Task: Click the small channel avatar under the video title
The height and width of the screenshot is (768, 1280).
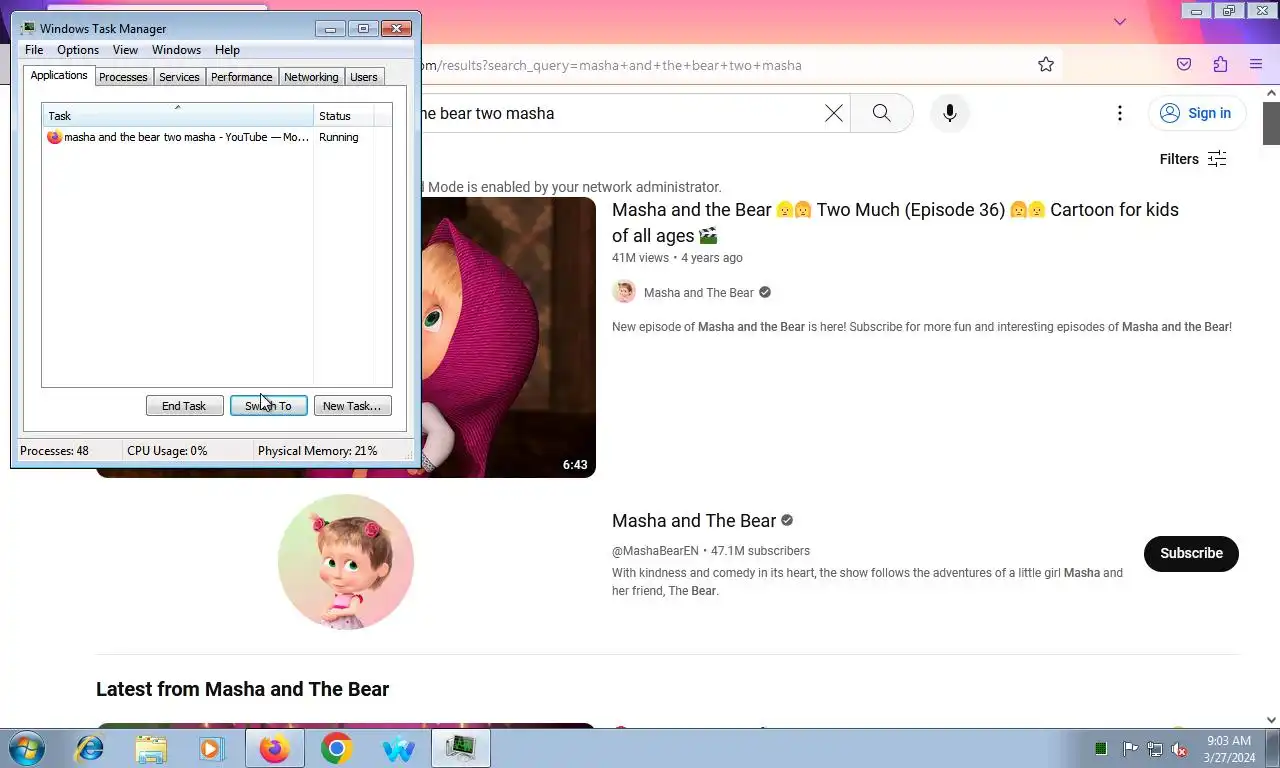Action: click(624, 292)
